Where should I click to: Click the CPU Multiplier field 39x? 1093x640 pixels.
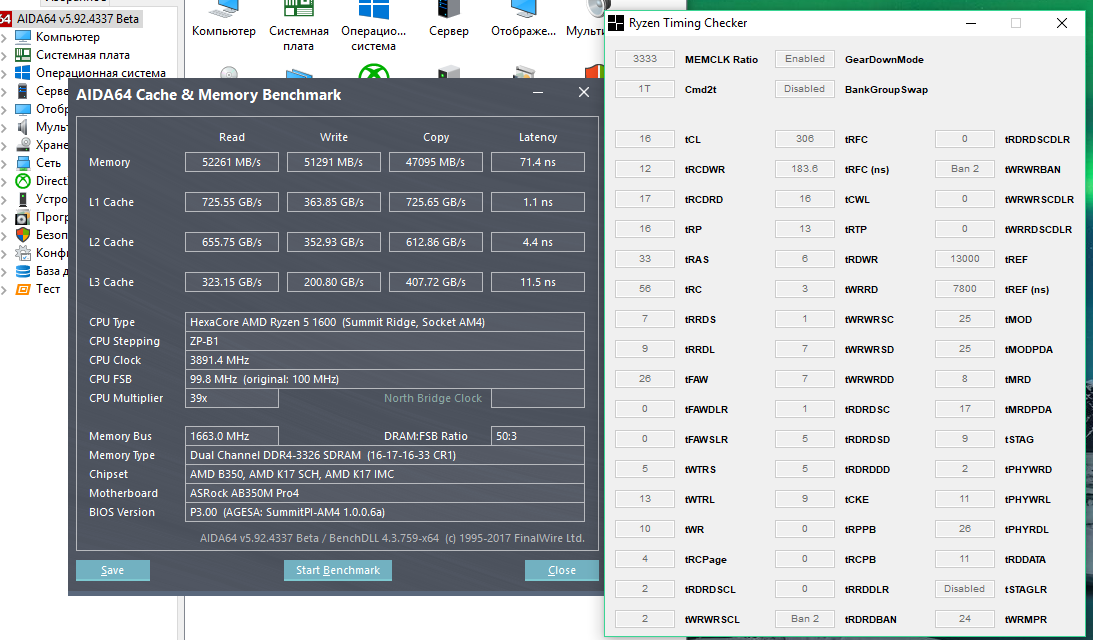[231, 398]
